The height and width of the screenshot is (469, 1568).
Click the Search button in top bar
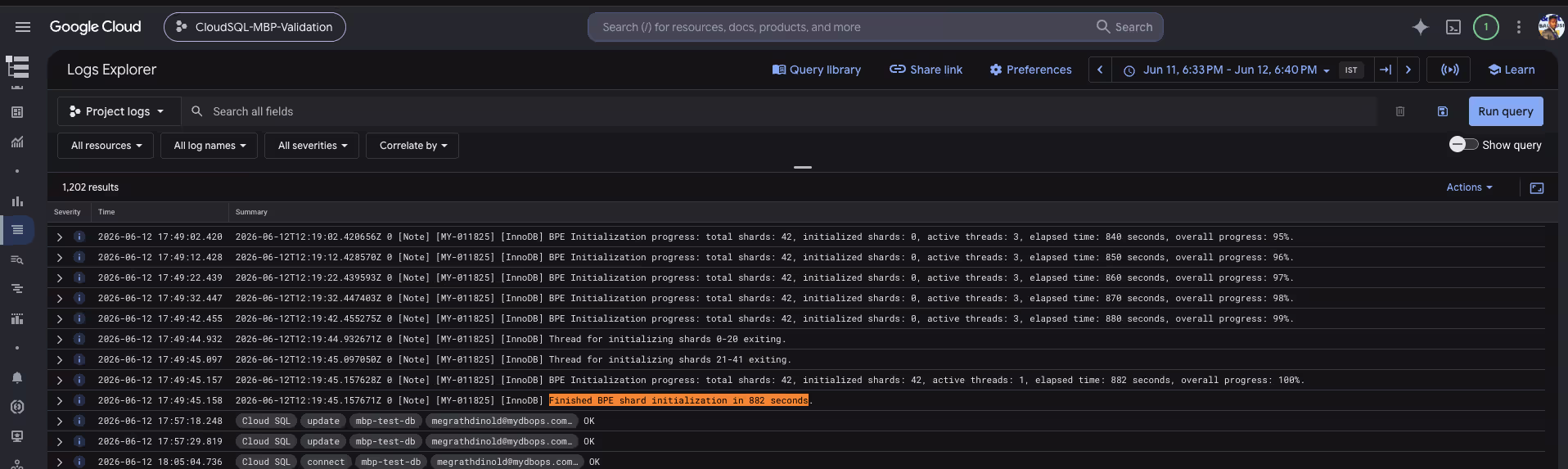click(1124, 27)
